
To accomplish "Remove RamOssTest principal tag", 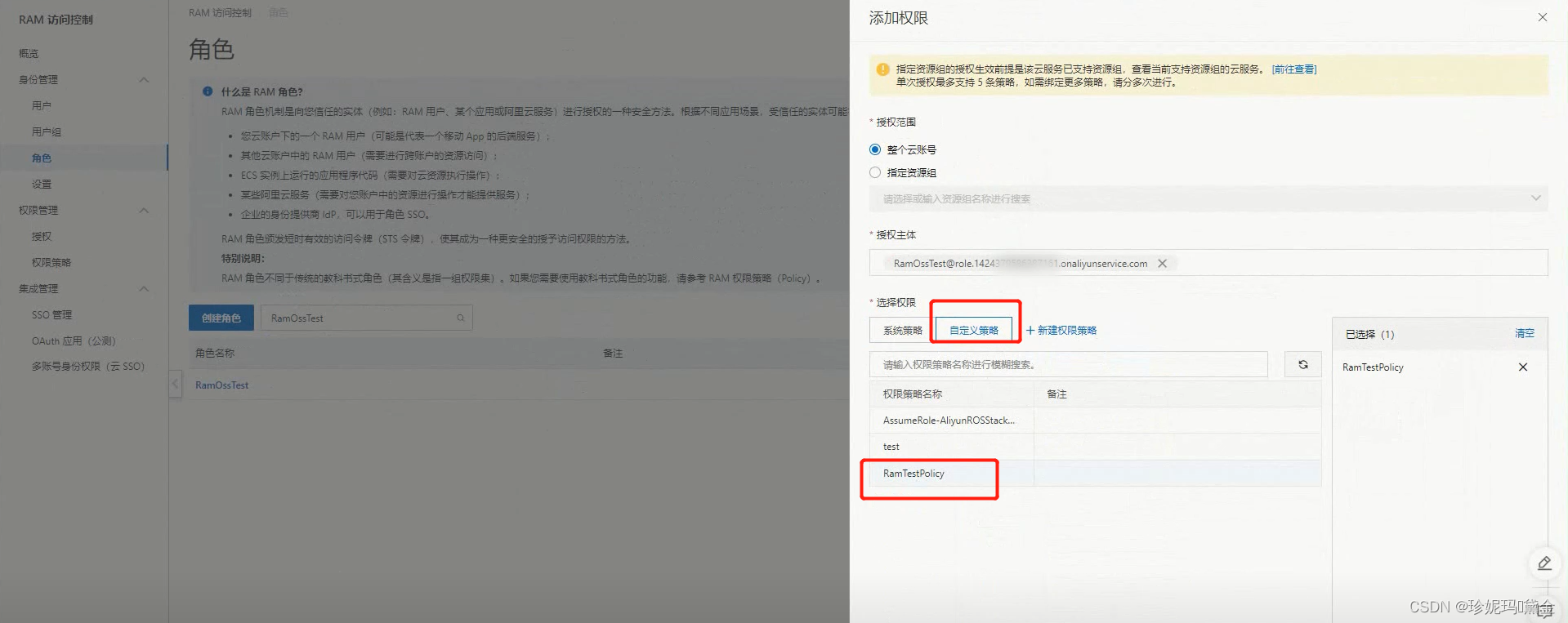I will (x=1162, y=263).
